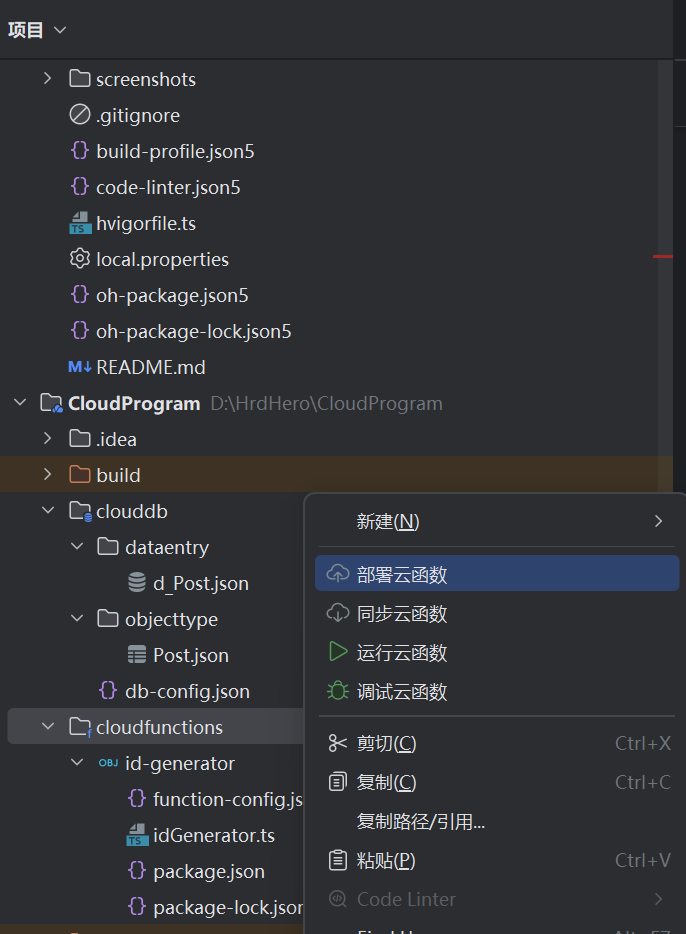Collapse the CloudProgram project node
The image size is (686, 934).
click(20, 403)
